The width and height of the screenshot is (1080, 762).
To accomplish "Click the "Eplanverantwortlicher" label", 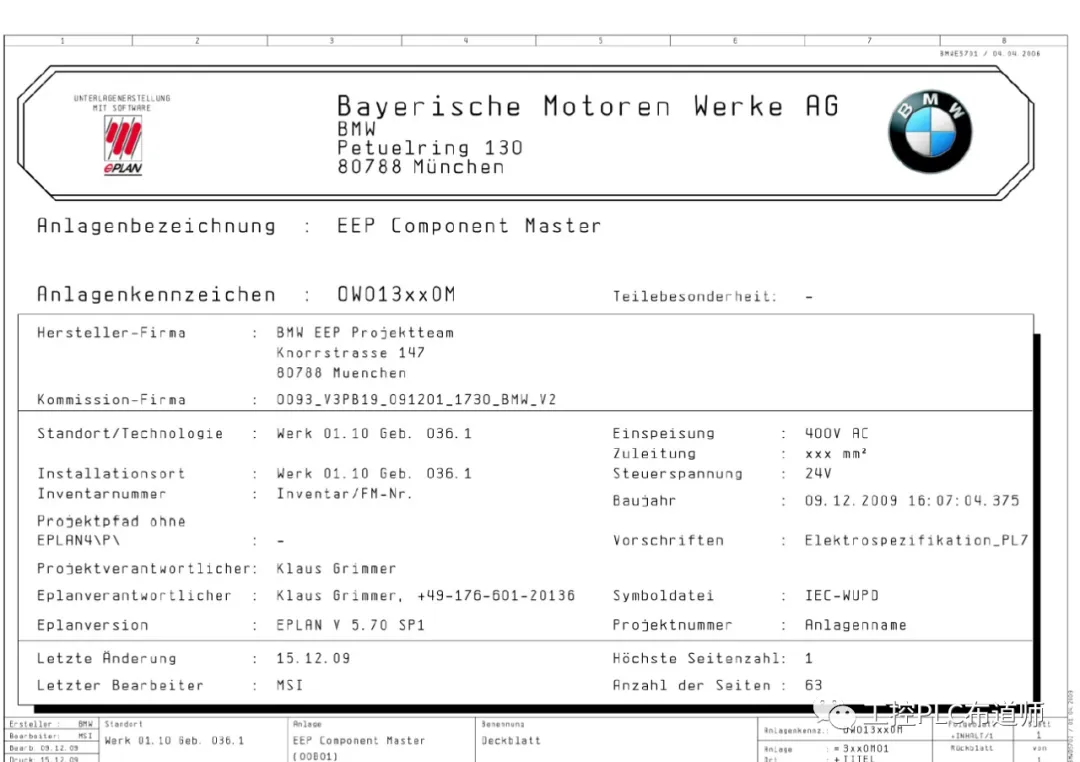I will (x=134, y=595).
